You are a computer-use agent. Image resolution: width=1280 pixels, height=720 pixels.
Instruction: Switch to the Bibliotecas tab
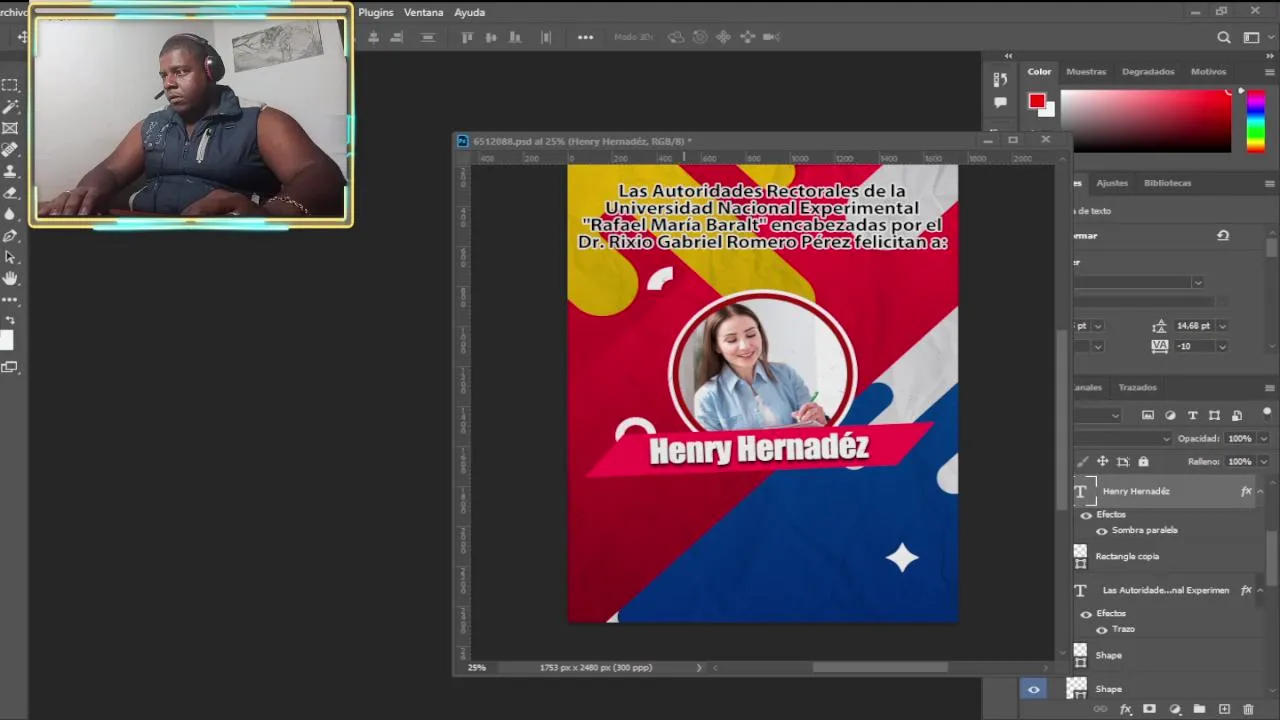pos(1168,183)
